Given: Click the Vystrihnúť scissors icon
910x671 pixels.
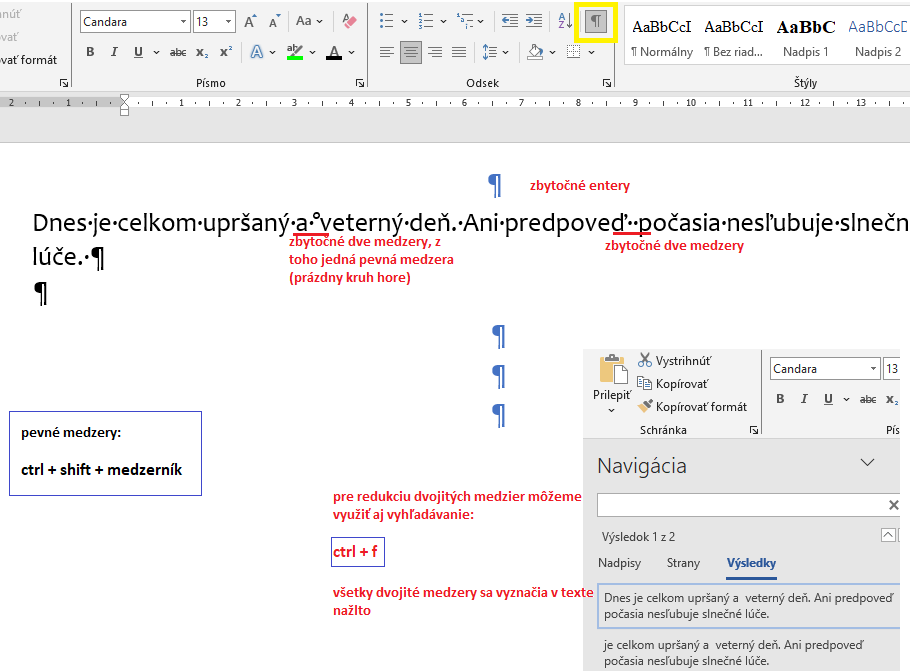Looking at the screenshot, I should tap(645, 360).
